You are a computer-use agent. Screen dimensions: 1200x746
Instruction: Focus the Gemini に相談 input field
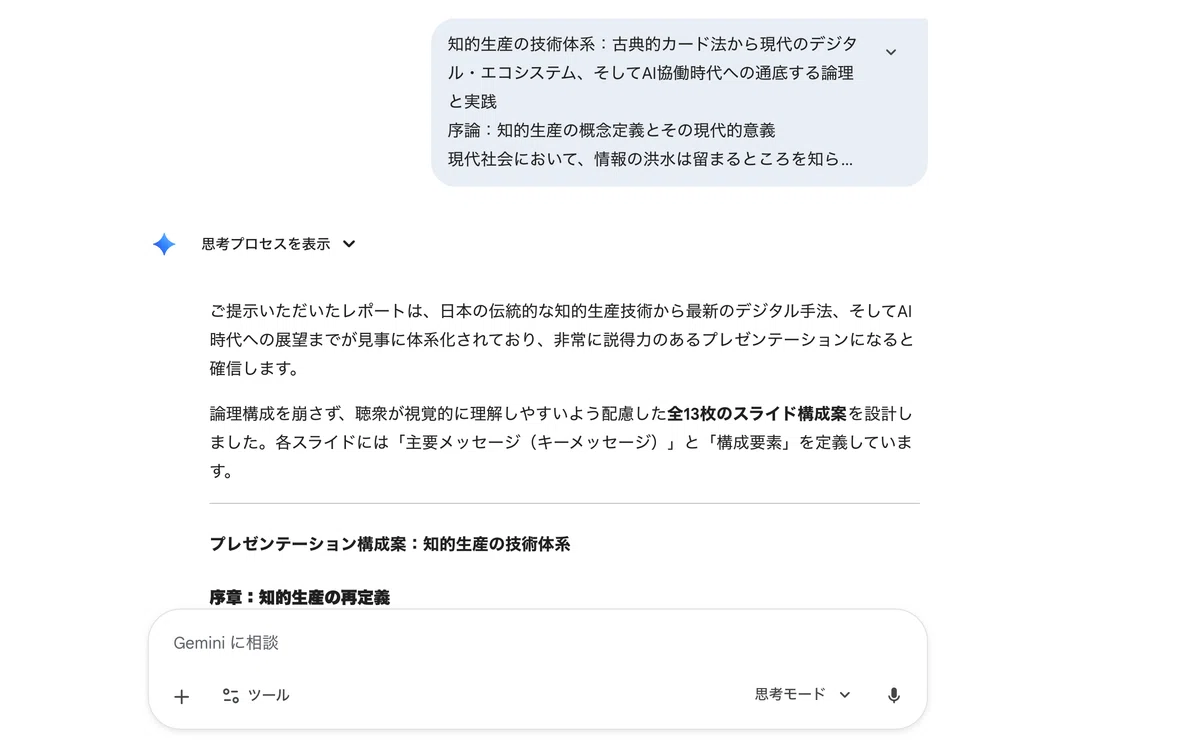point(537,643)
